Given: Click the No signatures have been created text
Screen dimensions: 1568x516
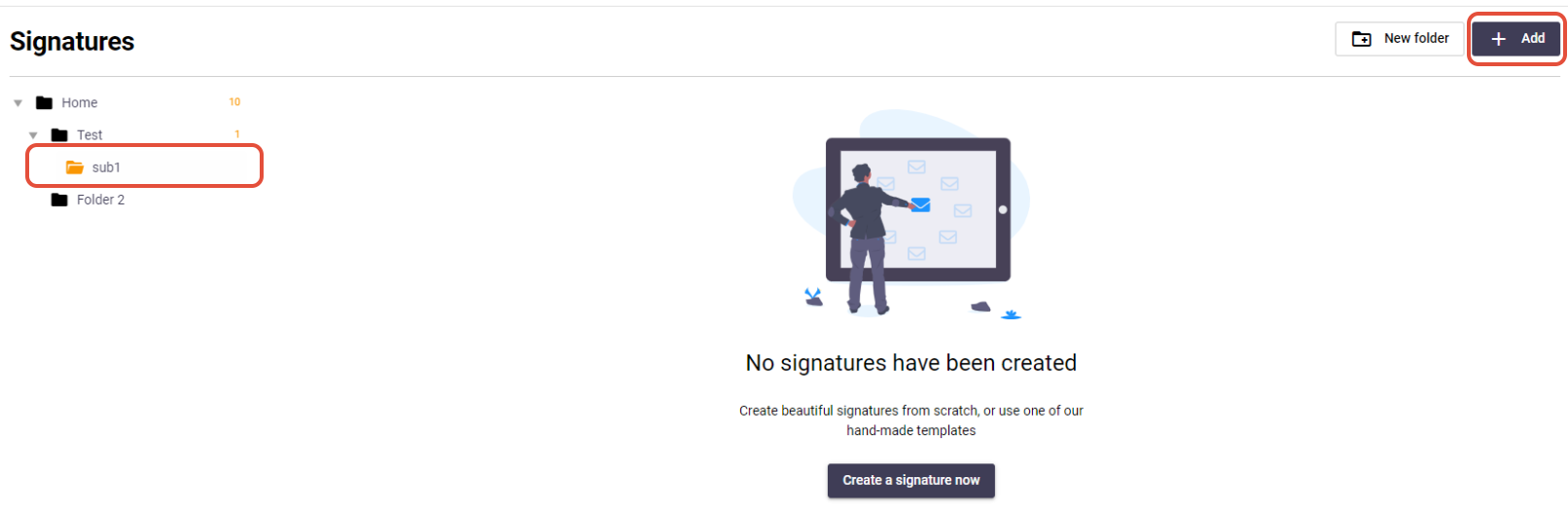Looking at the screenshot, I should coord(911,363).
